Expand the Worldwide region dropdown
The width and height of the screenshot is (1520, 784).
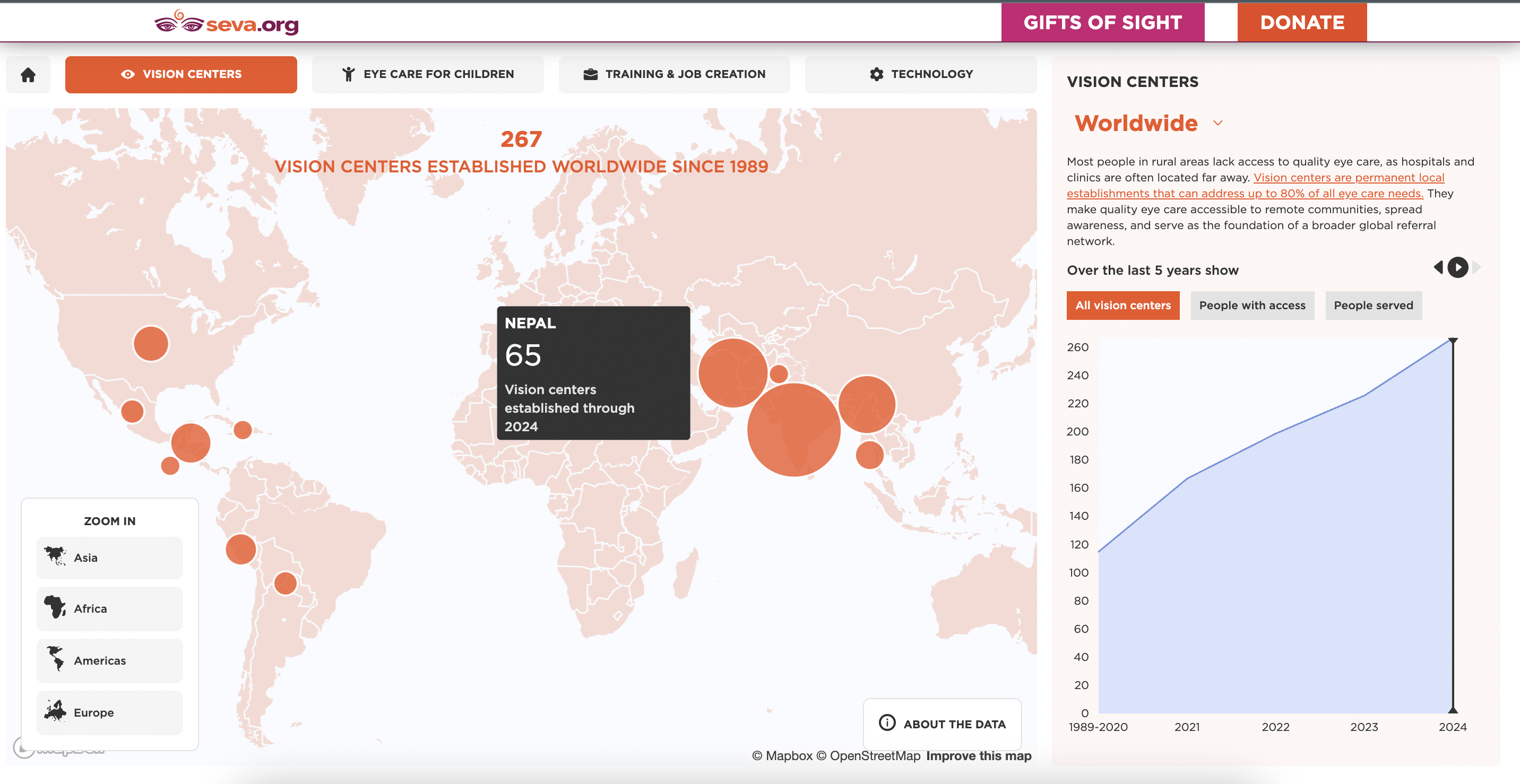click(x=1218, y=123)
